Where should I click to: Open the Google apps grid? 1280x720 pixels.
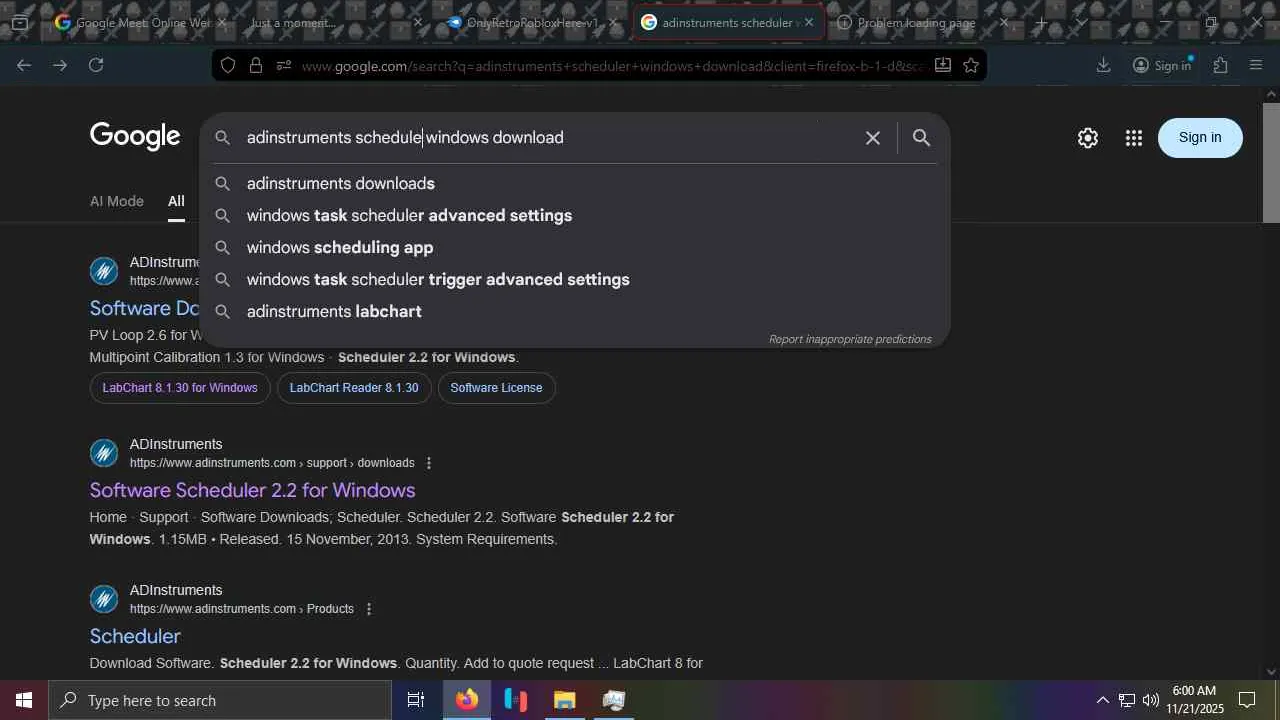pos(1133,138)
